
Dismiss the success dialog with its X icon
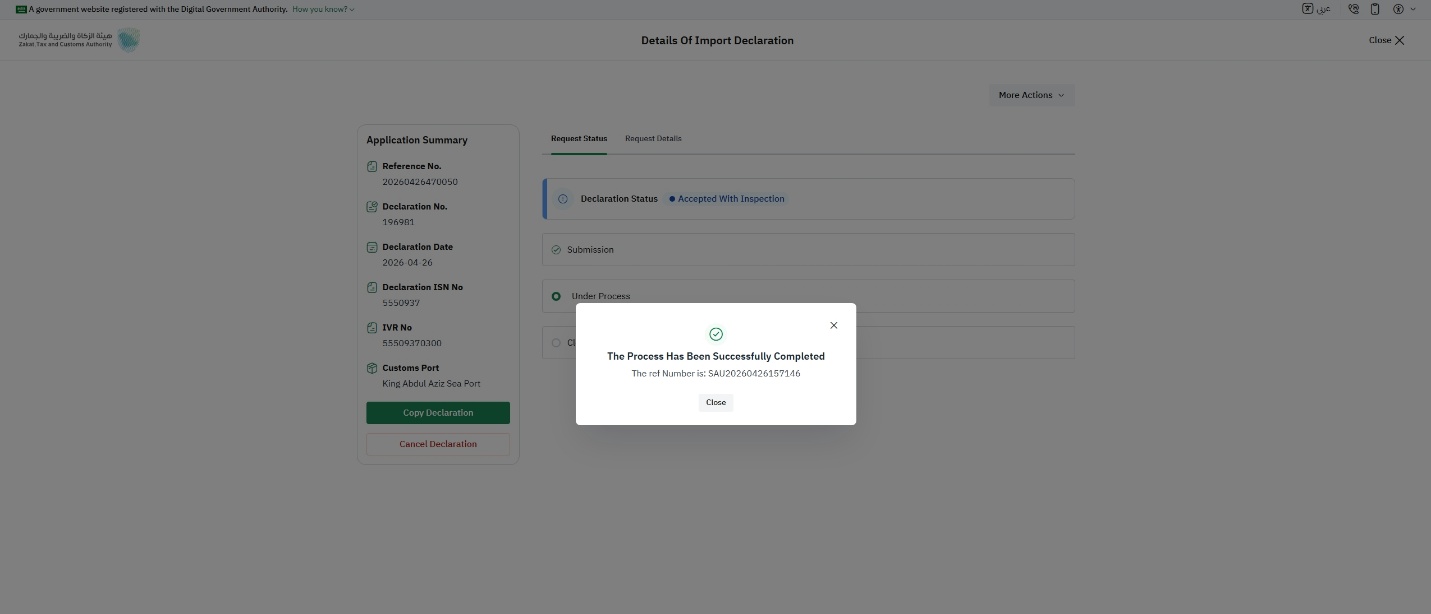point(834,325)
